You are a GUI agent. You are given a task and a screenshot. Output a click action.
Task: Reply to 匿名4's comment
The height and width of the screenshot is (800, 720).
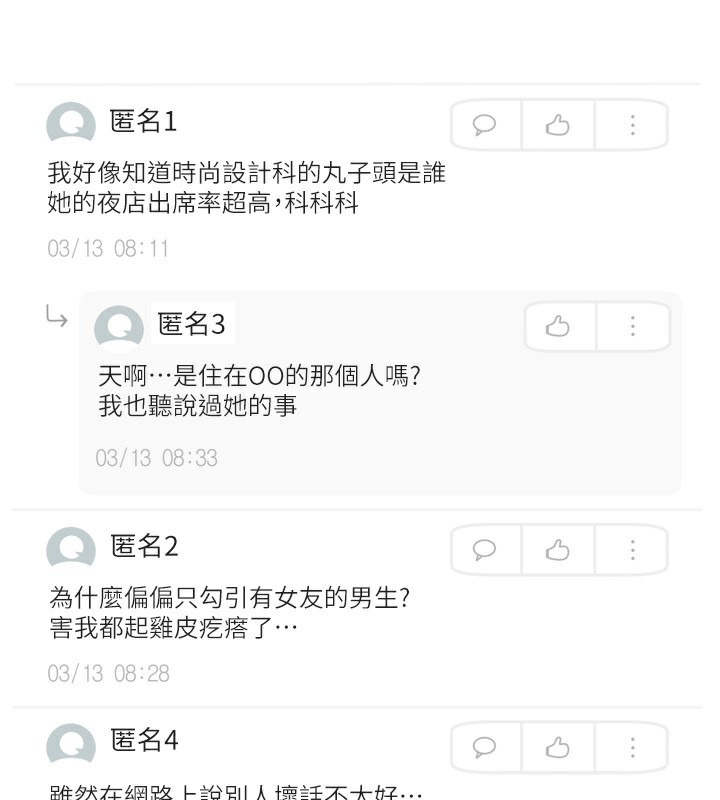point(485,747)
